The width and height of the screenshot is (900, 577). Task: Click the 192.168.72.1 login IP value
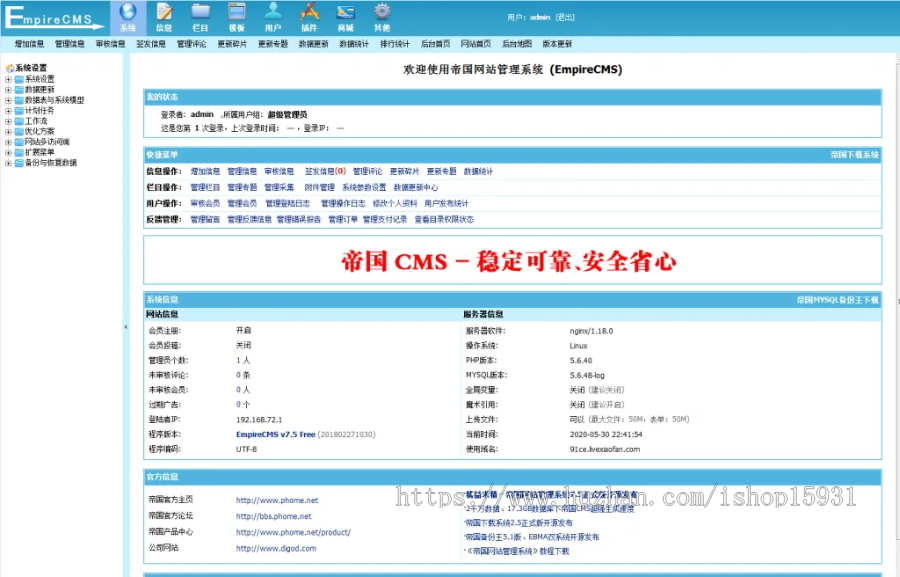click(259, 420)
